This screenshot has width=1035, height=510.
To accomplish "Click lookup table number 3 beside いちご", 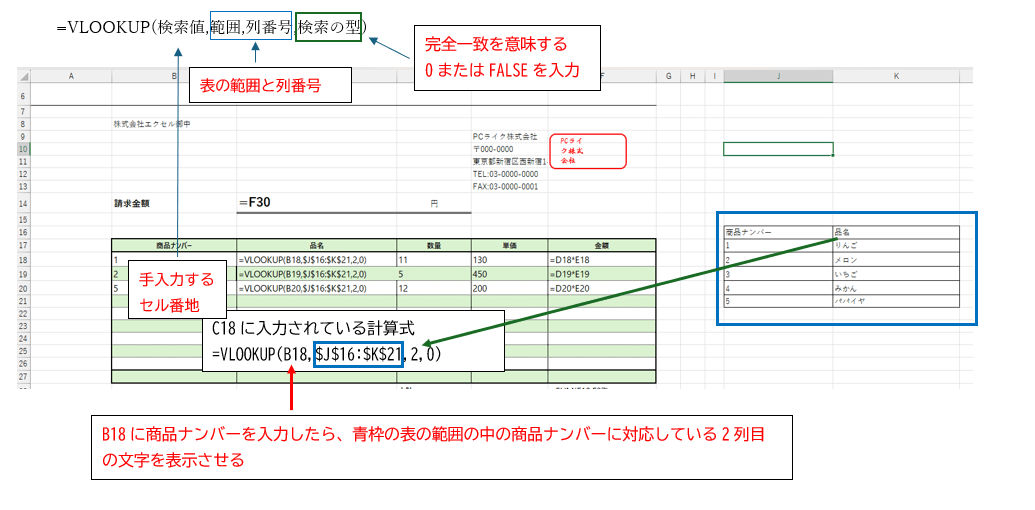I will click(778, 273).
